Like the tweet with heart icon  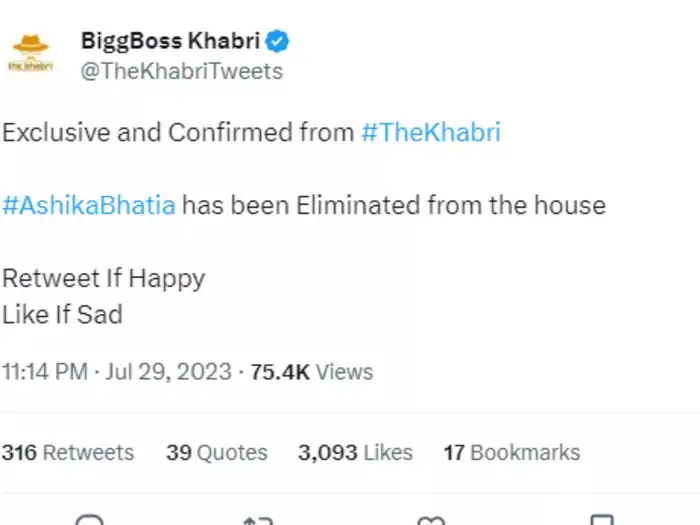pos(431,520)
